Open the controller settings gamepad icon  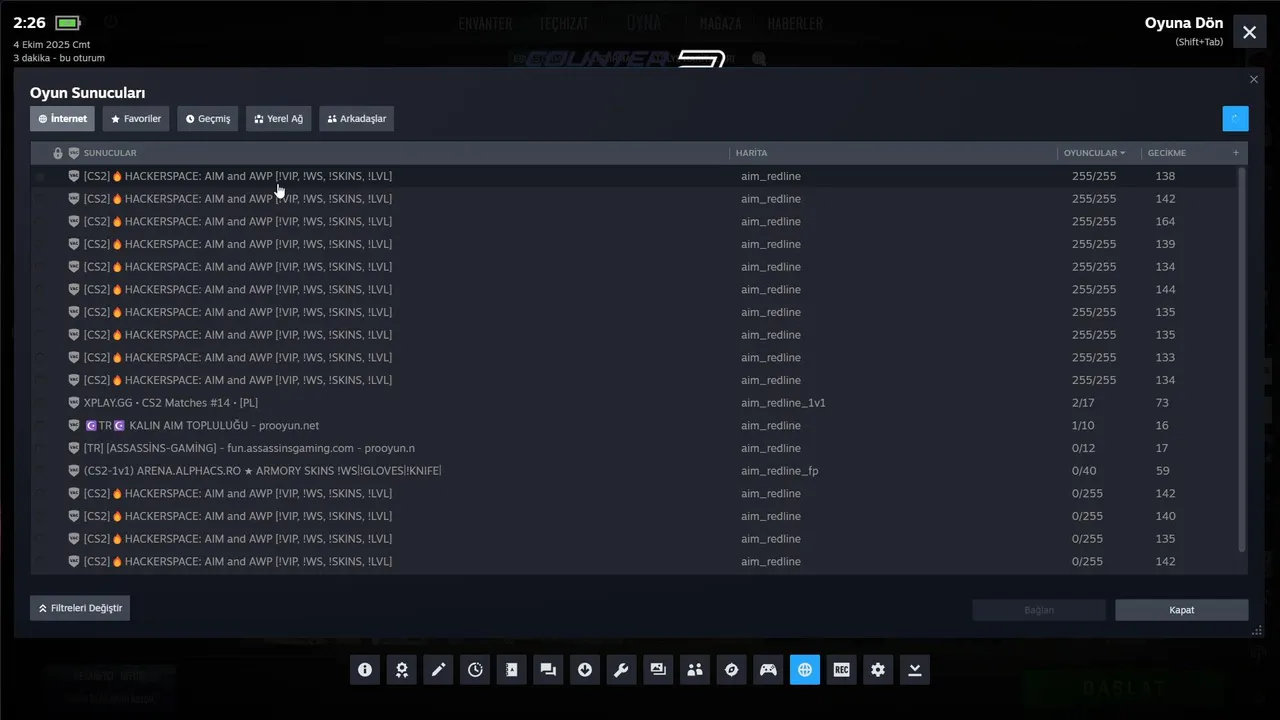tap(768, 670)
